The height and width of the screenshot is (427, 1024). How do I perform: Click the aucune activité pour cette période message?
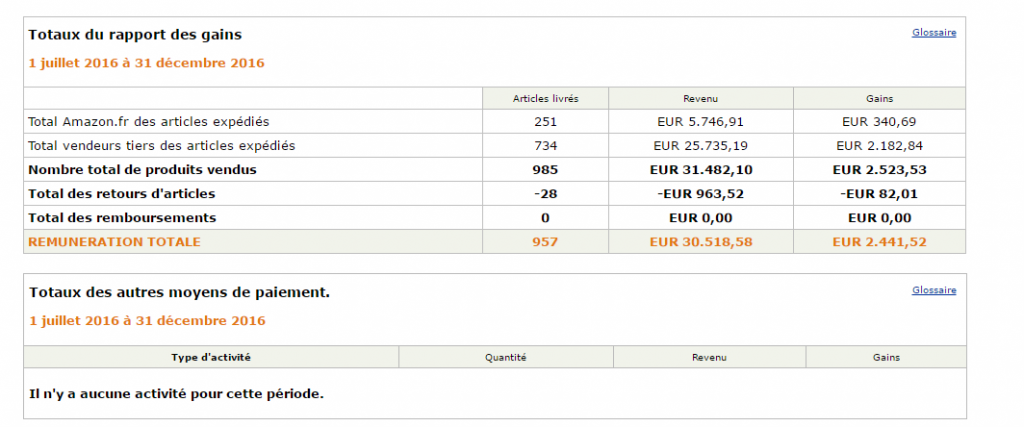(177, 394)
